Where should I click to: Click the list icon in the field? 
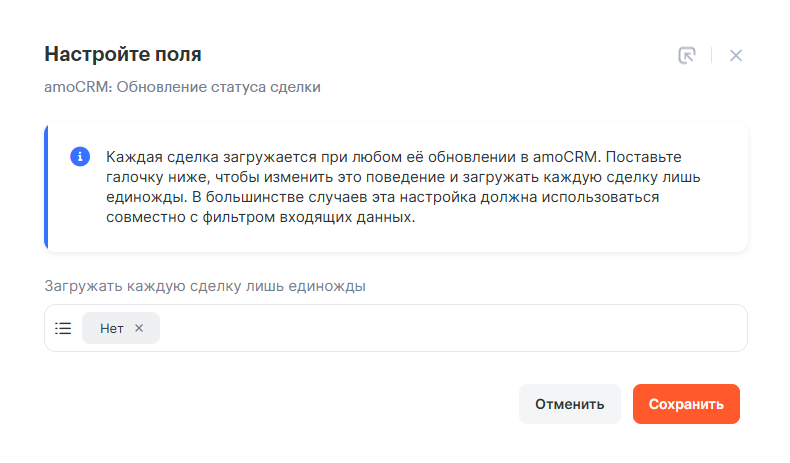click(63, 328)
